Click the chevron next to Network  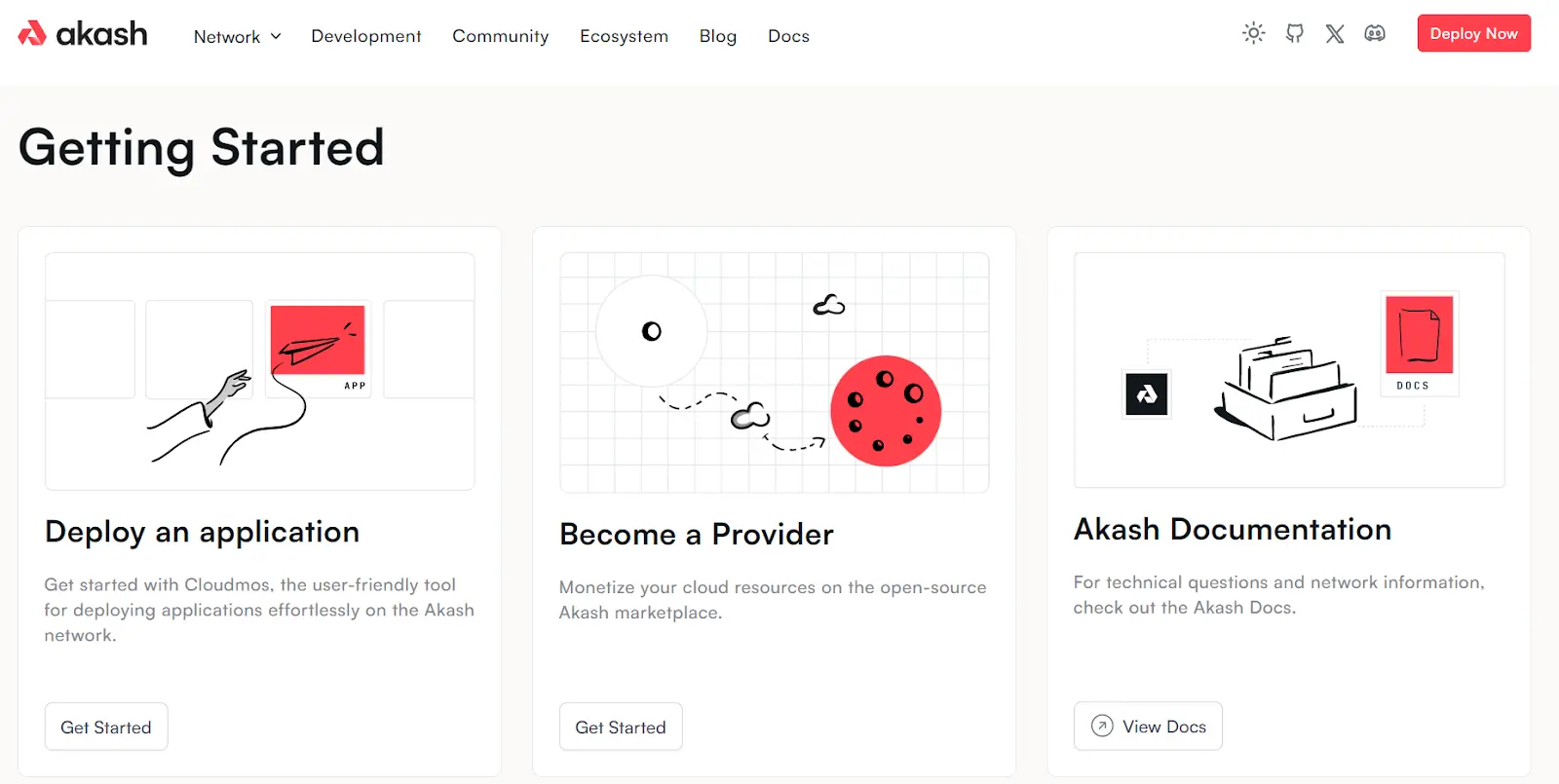[276, 36]
